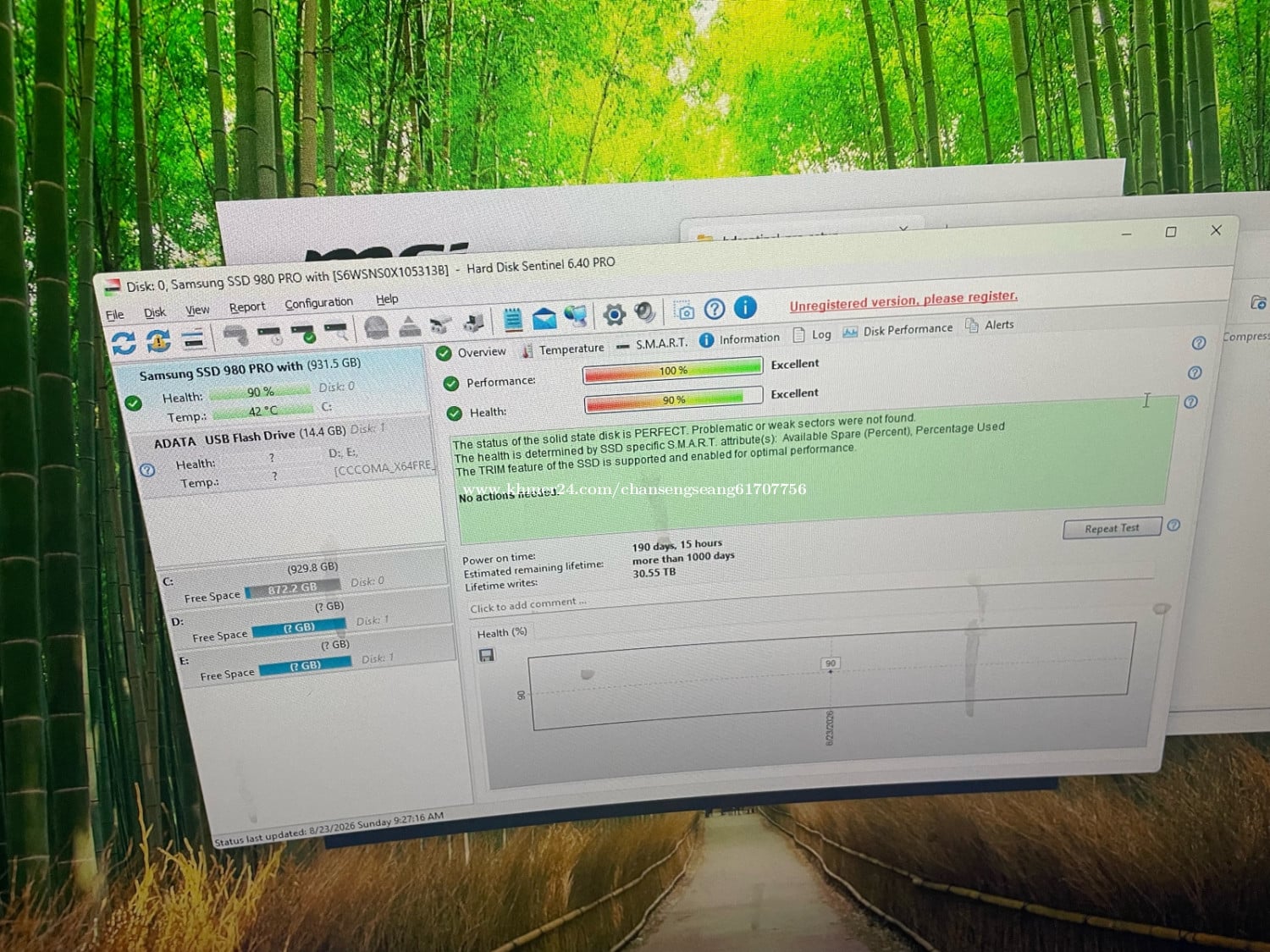Open configuration with the gear icon

[x=615, y=315]
